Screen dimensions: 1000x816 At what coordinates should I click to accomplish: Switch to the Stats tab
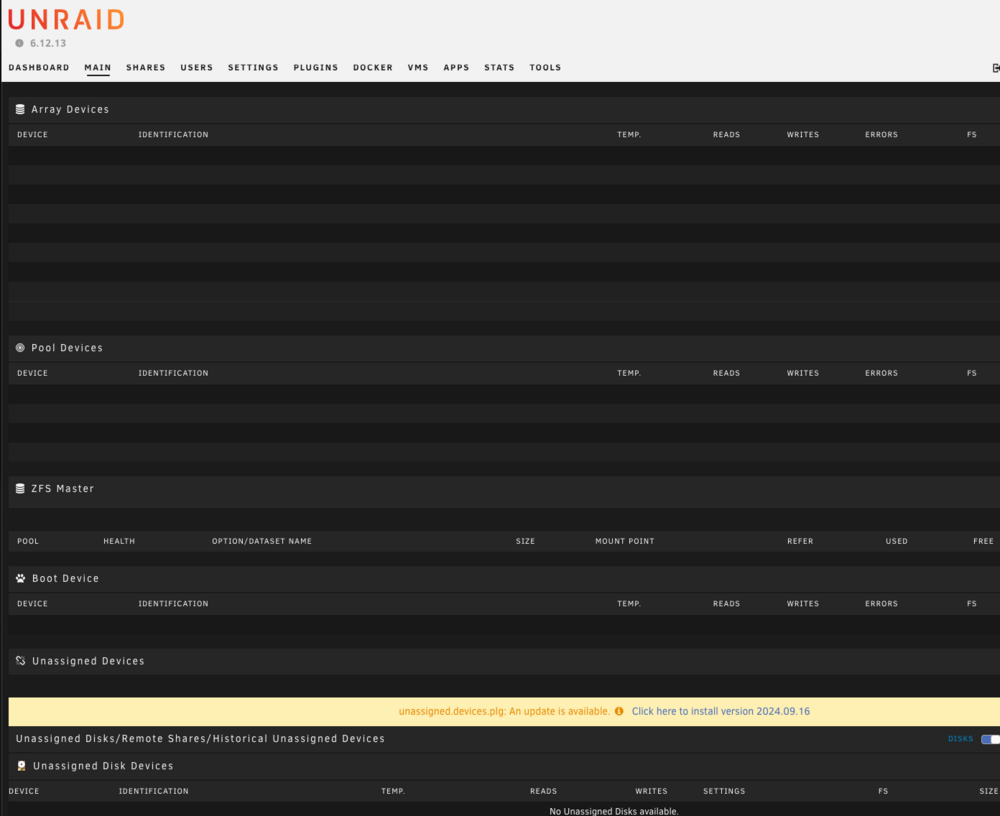click(x=499, y=68)
